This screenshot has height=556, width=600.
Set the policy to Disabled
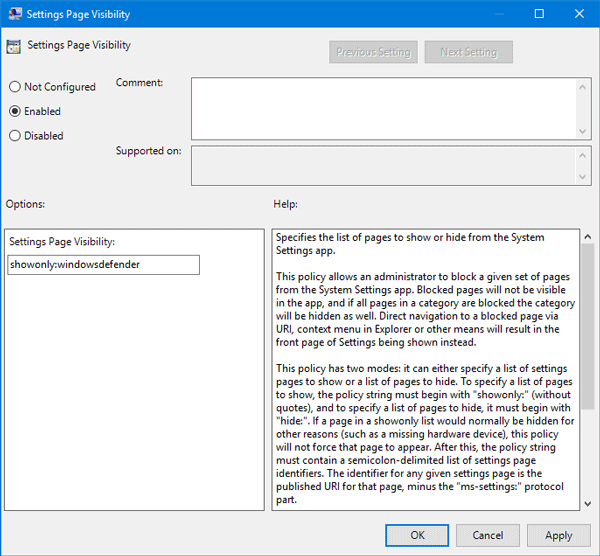[x=15, y=136]
